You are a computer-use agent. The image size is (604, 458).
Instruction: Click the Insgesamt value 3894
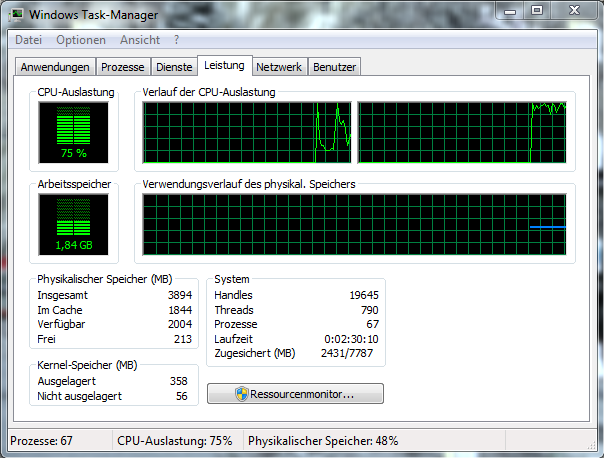click(180, 295)
